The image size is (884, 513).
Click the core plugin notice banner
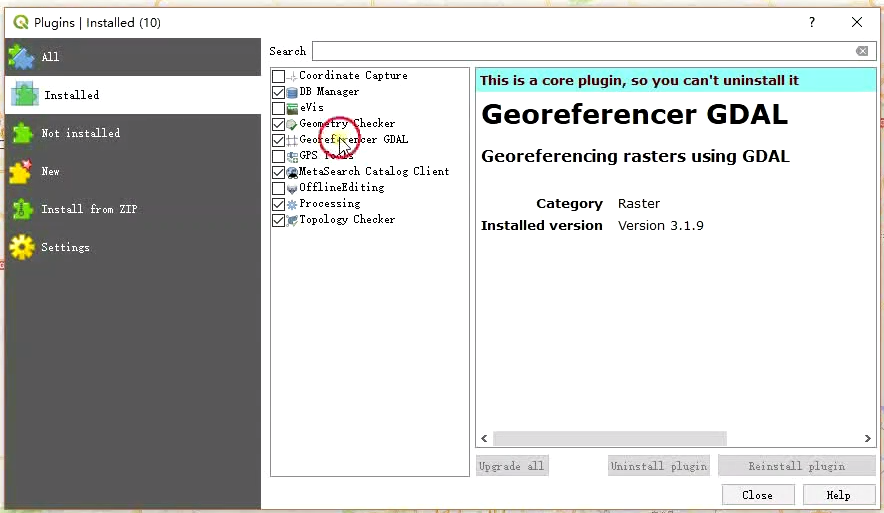(676, 81)
